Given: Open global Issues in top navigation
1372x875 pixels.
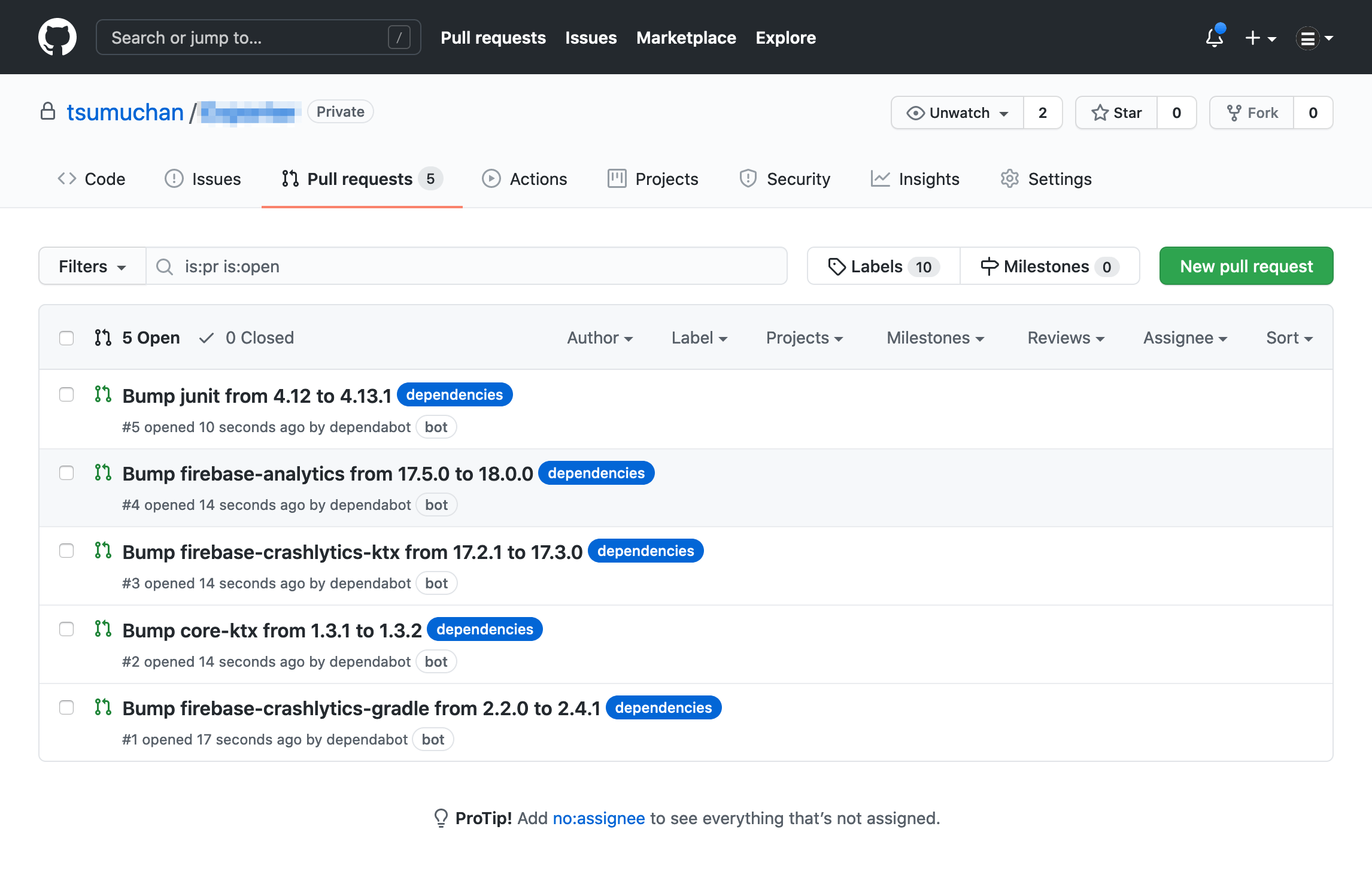Looking at the screenshot, I should tap(591, 37).
